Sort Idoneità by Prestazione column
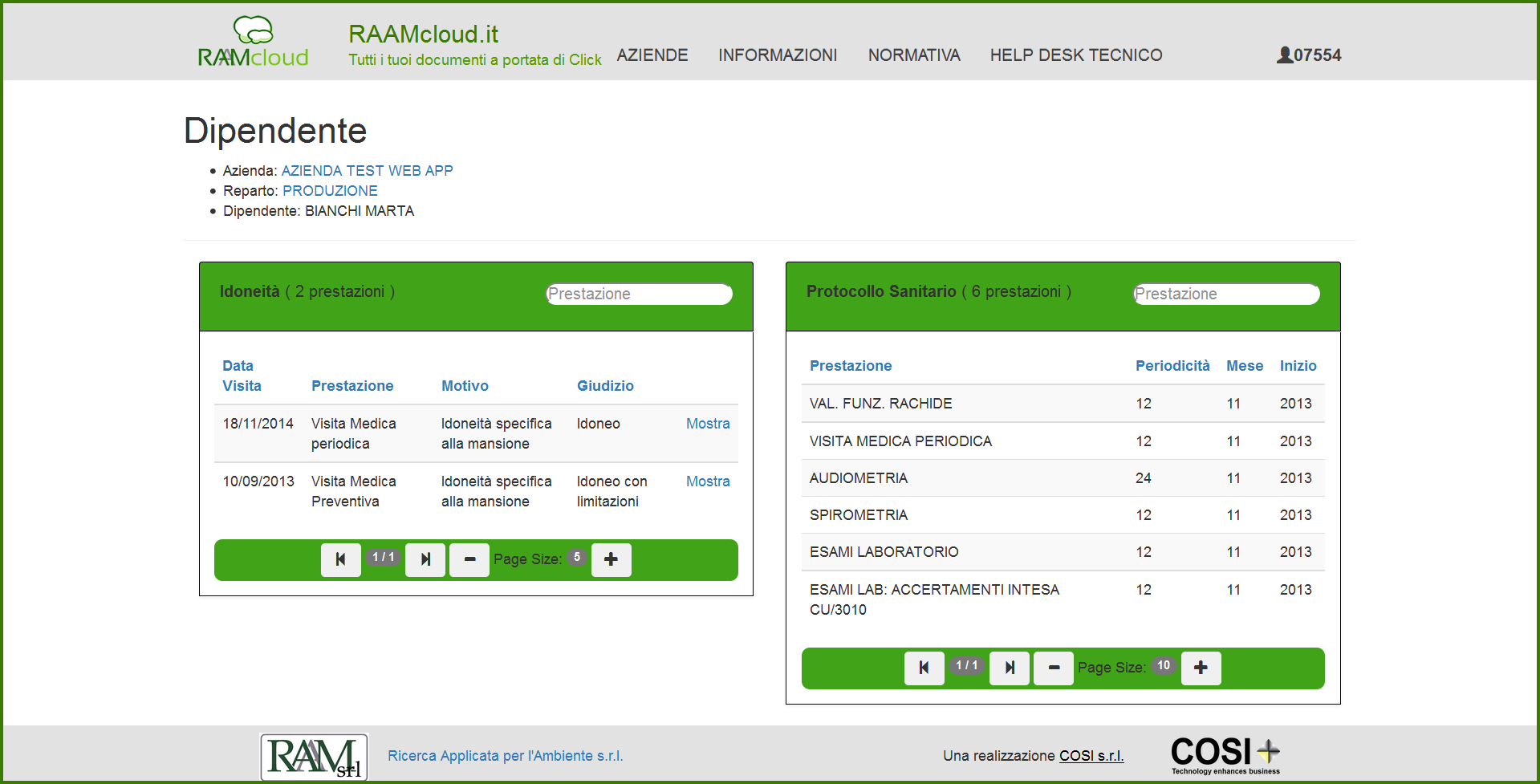 point(352,386)
